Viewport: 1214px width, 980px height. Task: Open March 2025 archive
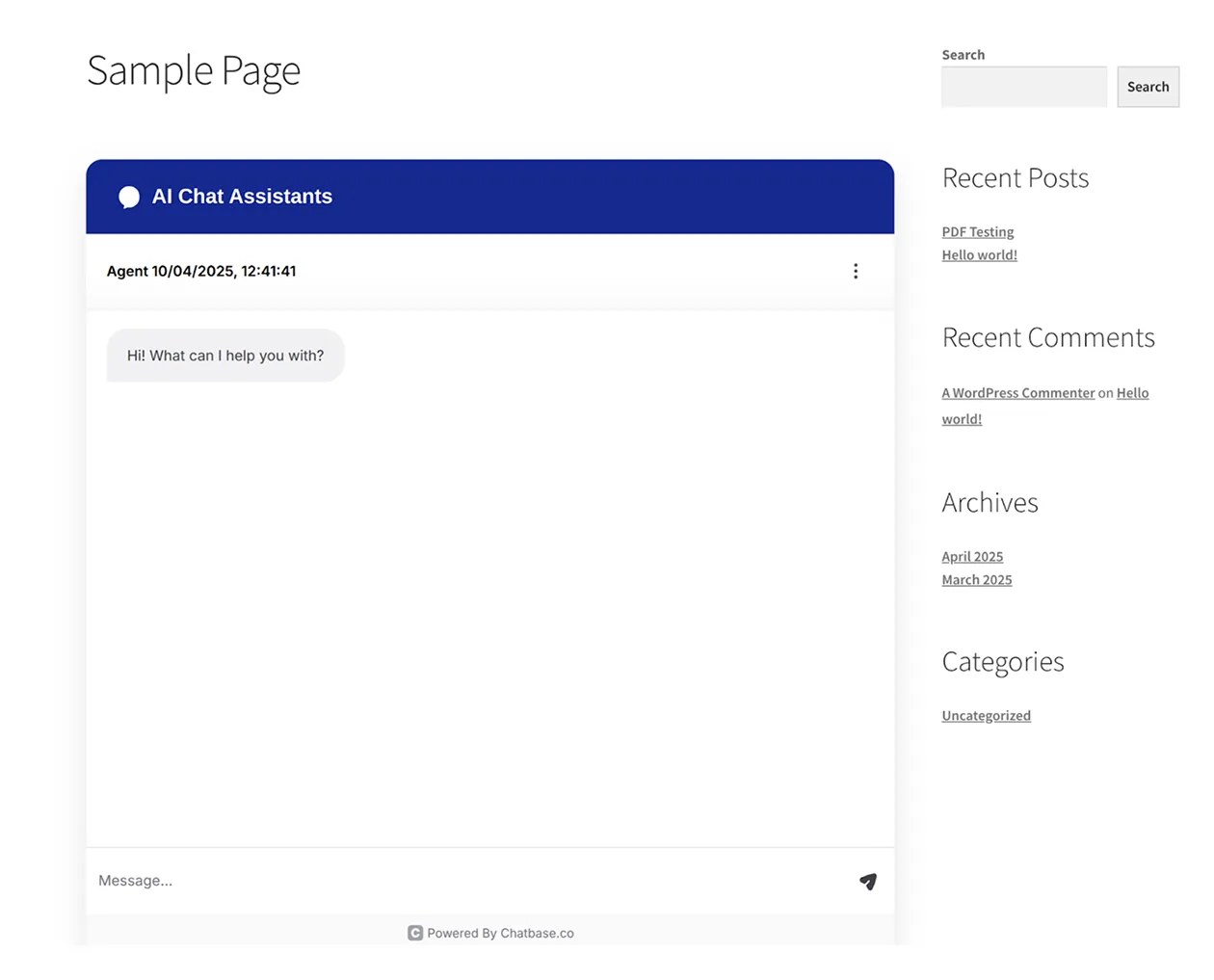tap(977, 580)
